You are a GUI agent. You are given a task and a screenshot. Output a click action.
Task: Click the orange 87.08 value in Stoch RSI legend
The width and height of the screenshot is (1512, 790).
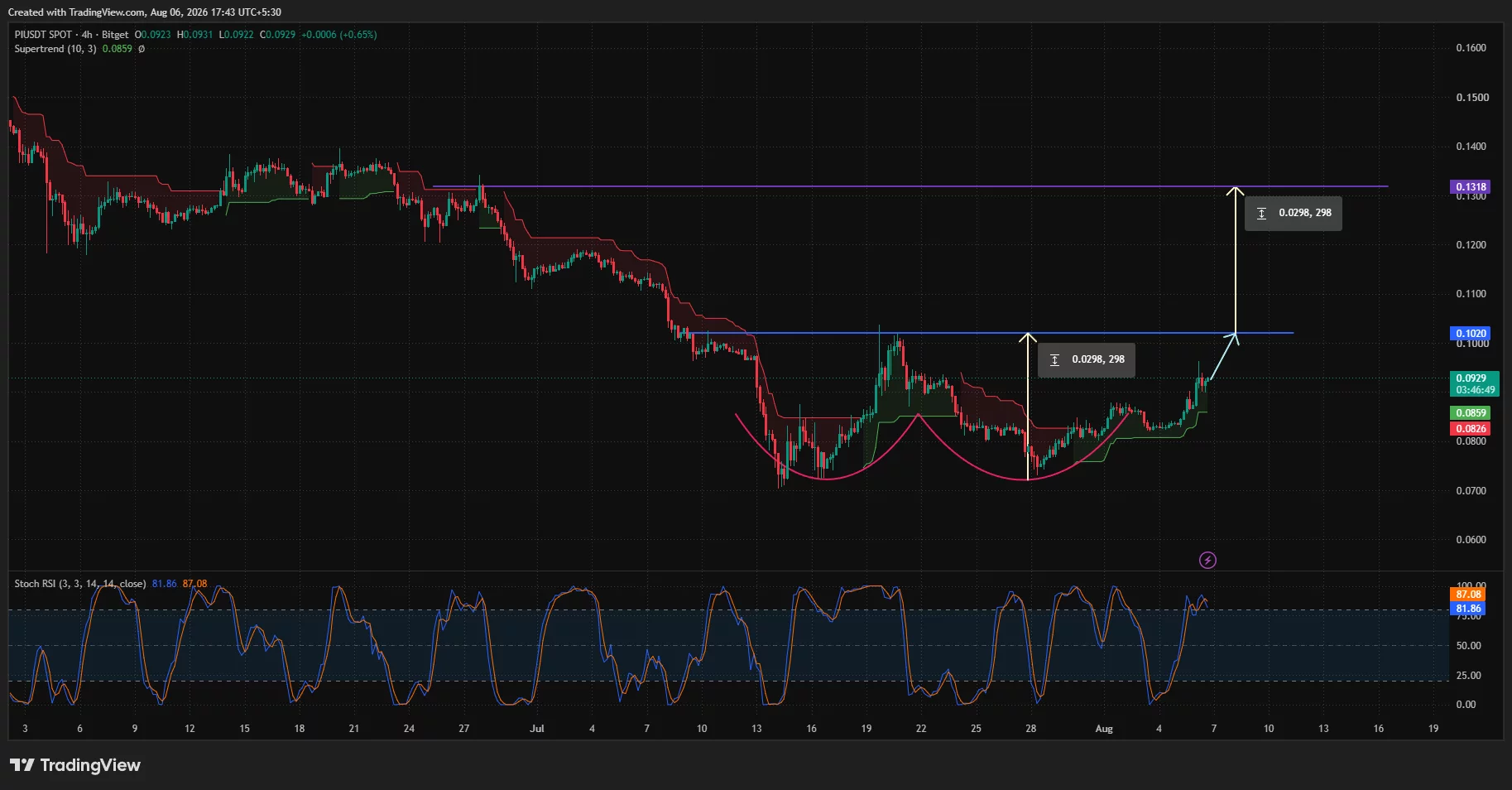[x=195, y=584]
